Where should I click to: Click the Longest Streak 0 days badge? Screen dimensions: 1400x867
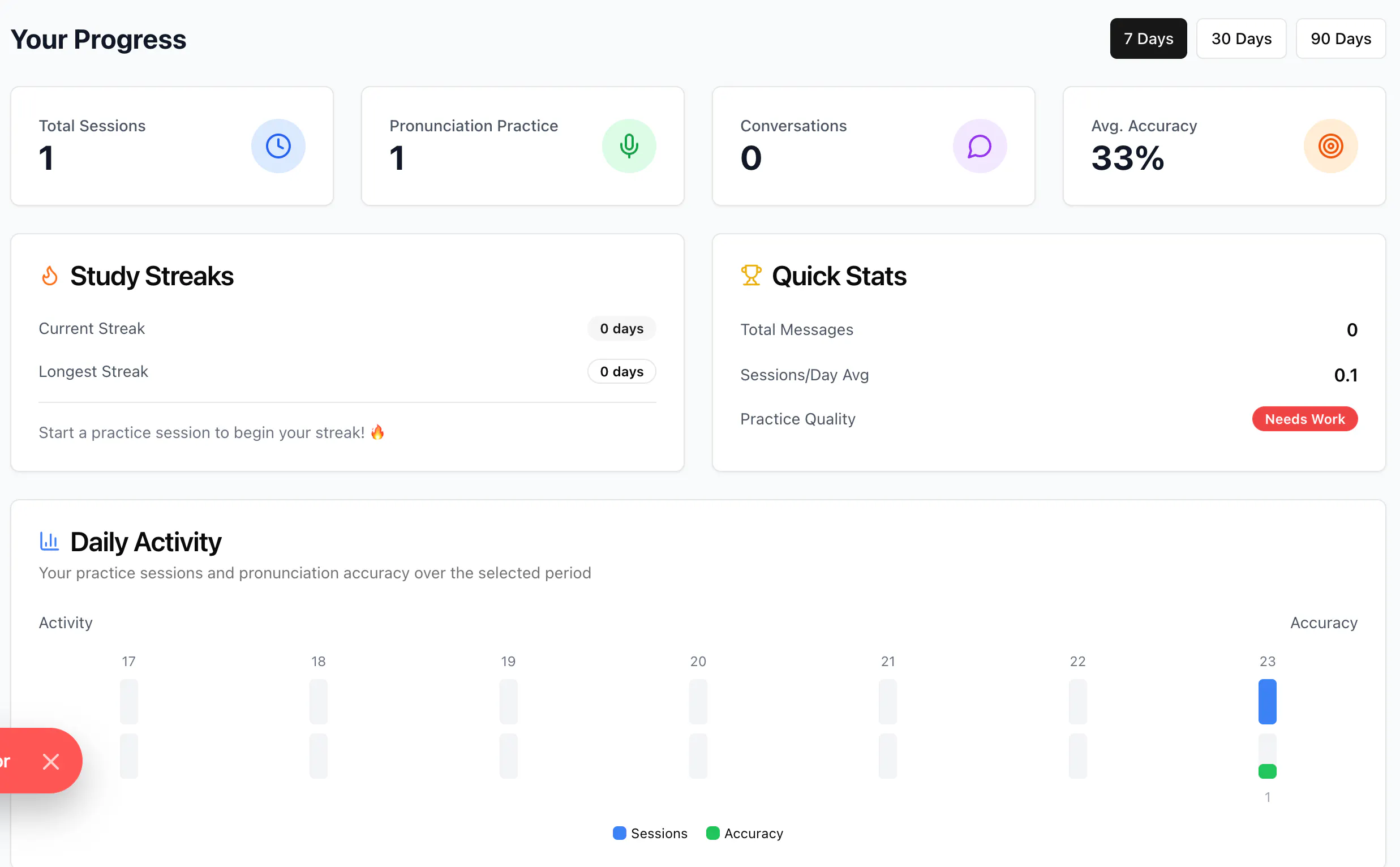621,372
